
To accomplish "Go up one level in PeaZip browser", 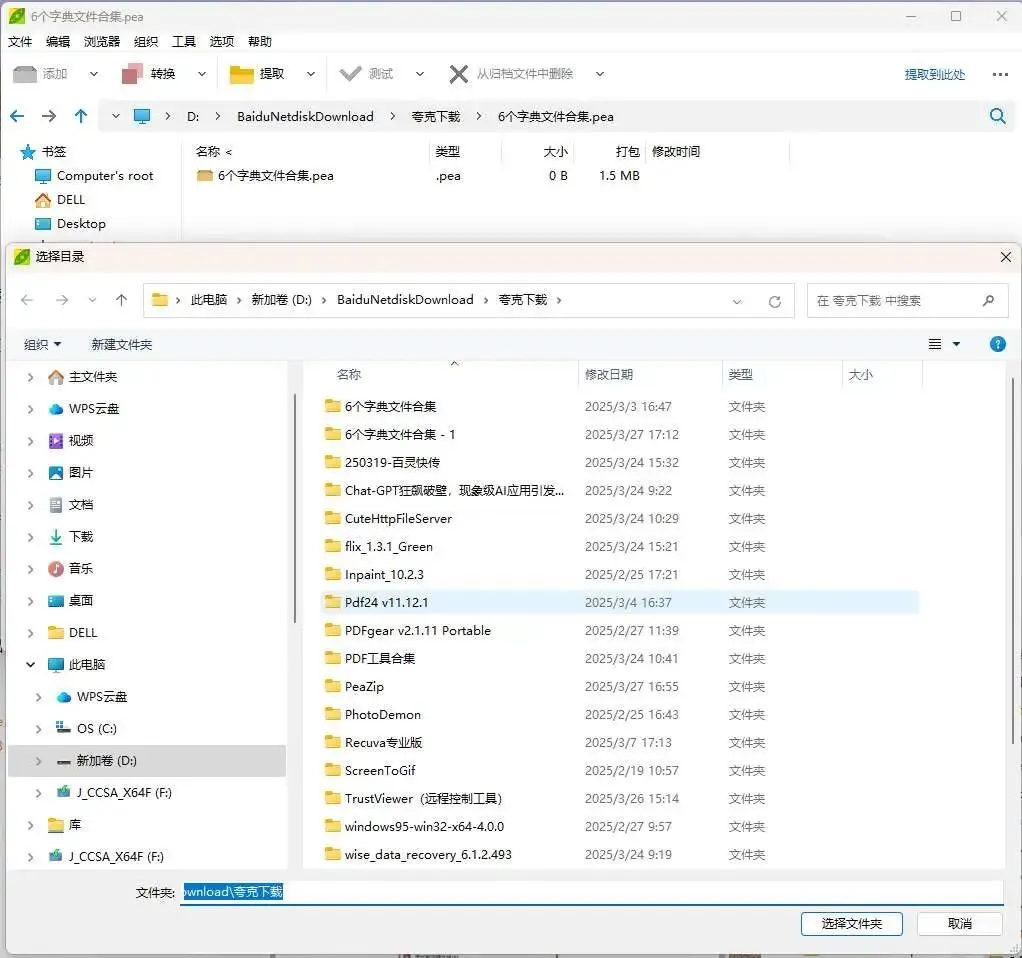I will tap(81, 116).
